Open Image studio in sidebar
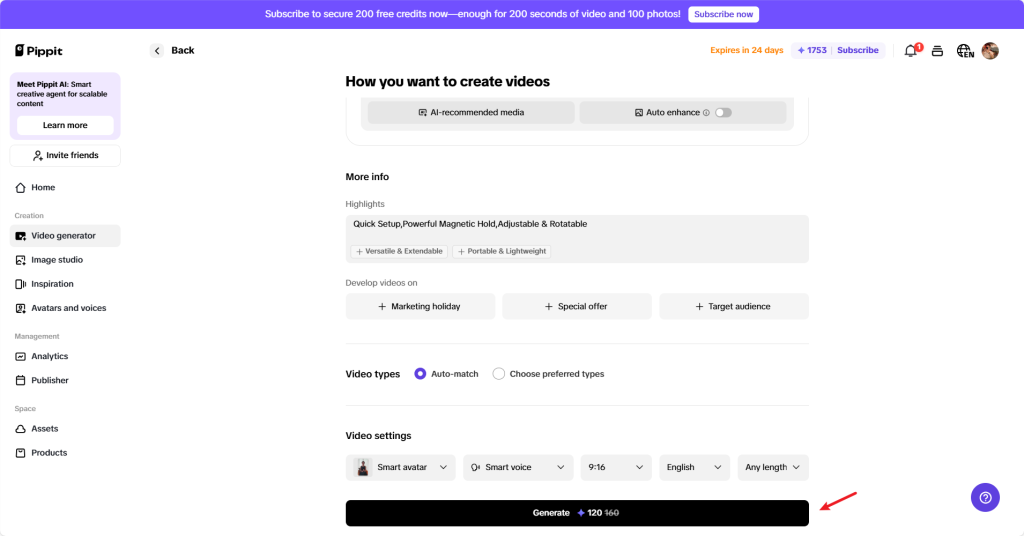1024x536 pixels. click(65, 260)
